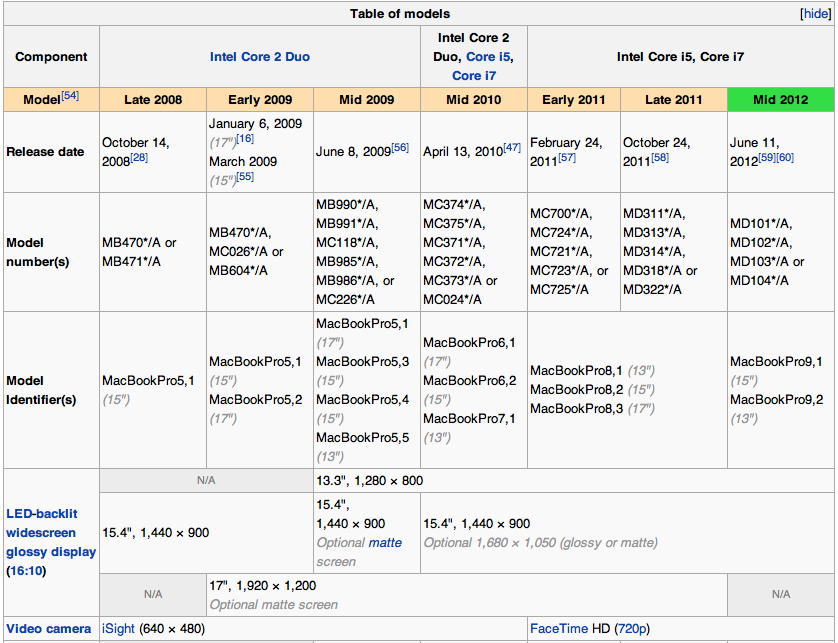Select the Mid 2009 column header
The image size is (838, 643).
[x=367, y=99]
